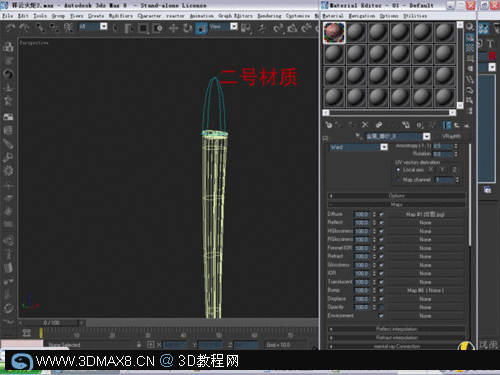The width and height of the screenshot is (500, 375).
Task: Open the File menu
Action: [x=7, y=16]
